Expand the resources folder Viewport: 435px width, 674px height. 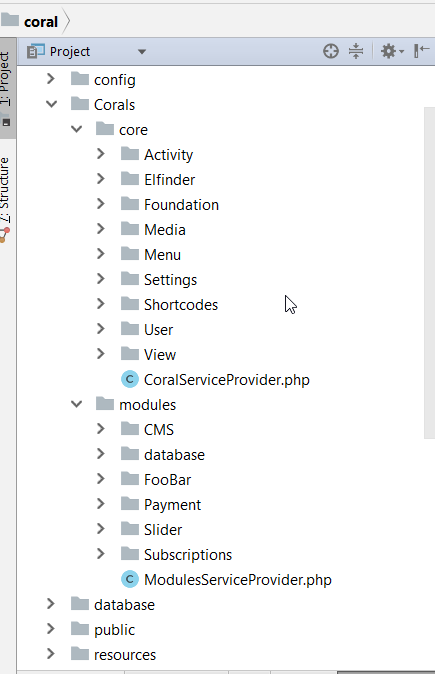tap(51, 654)
